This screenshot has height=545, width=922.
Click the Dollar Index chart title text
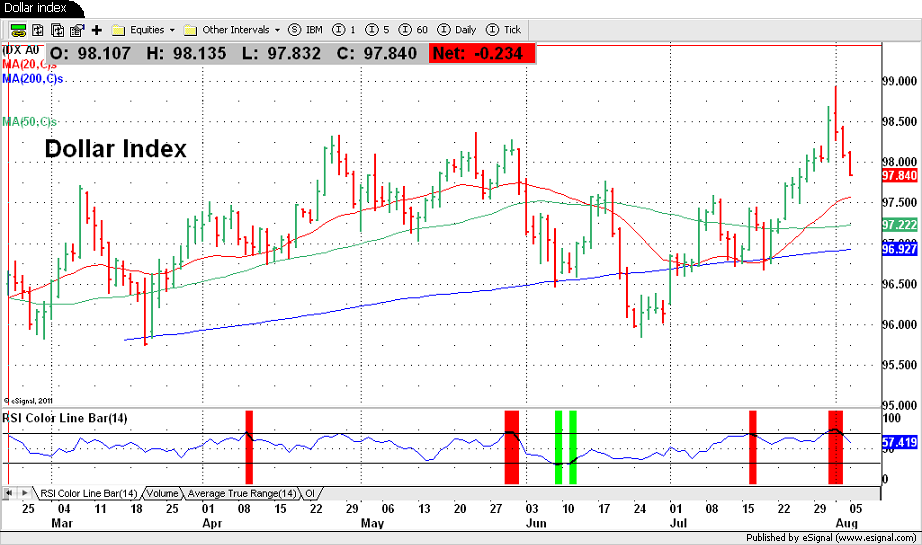tap(115, 149)
